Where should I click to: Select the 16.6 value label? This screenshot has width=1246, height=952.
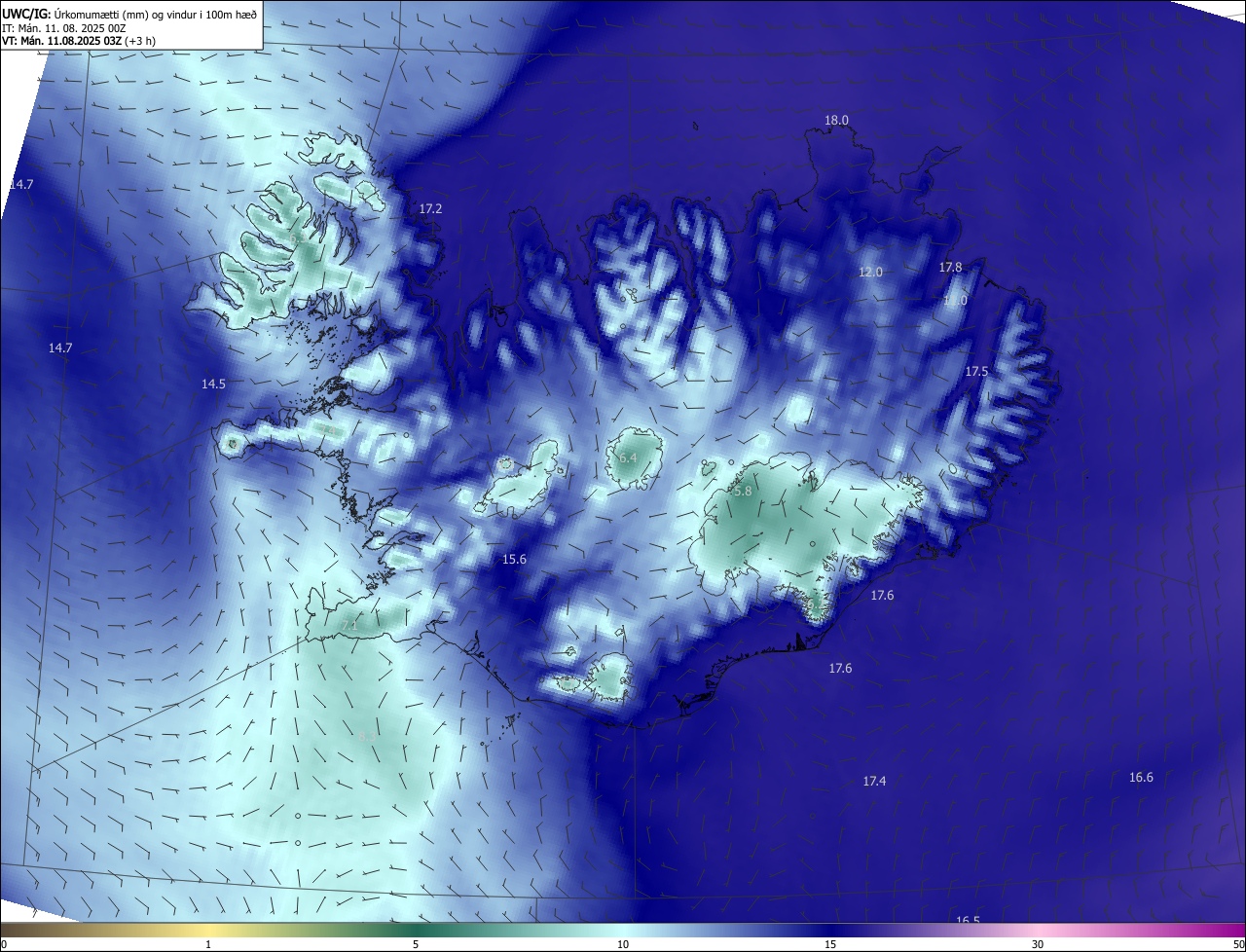pos(1141,778)
